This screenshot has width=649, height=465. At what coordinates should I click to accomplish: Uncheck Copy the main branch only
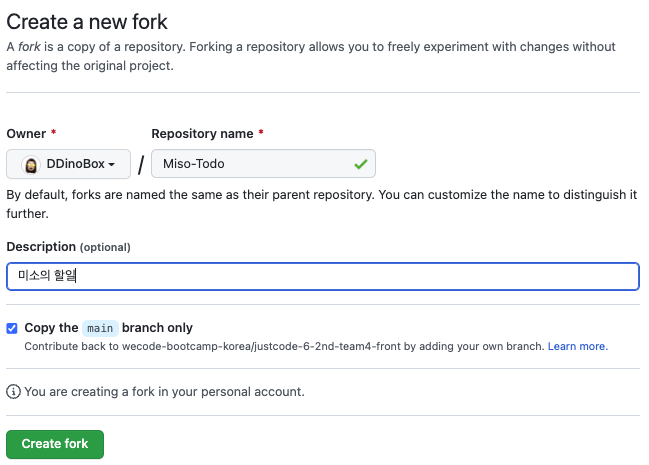tap(12, 328)
